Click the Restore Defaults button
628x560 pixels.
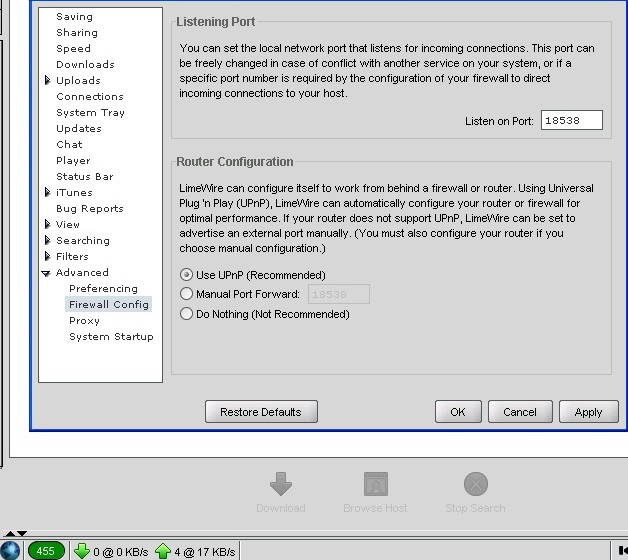coord(261,412)
